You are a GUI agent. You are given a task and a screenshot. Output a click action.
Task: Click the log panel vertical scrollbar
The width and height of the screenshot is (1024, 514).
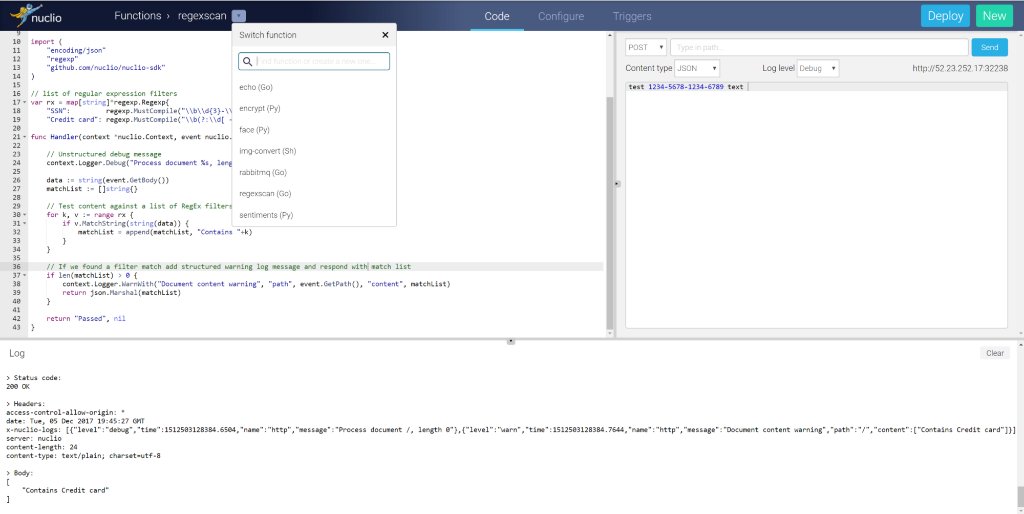(x=1019, y=496)
